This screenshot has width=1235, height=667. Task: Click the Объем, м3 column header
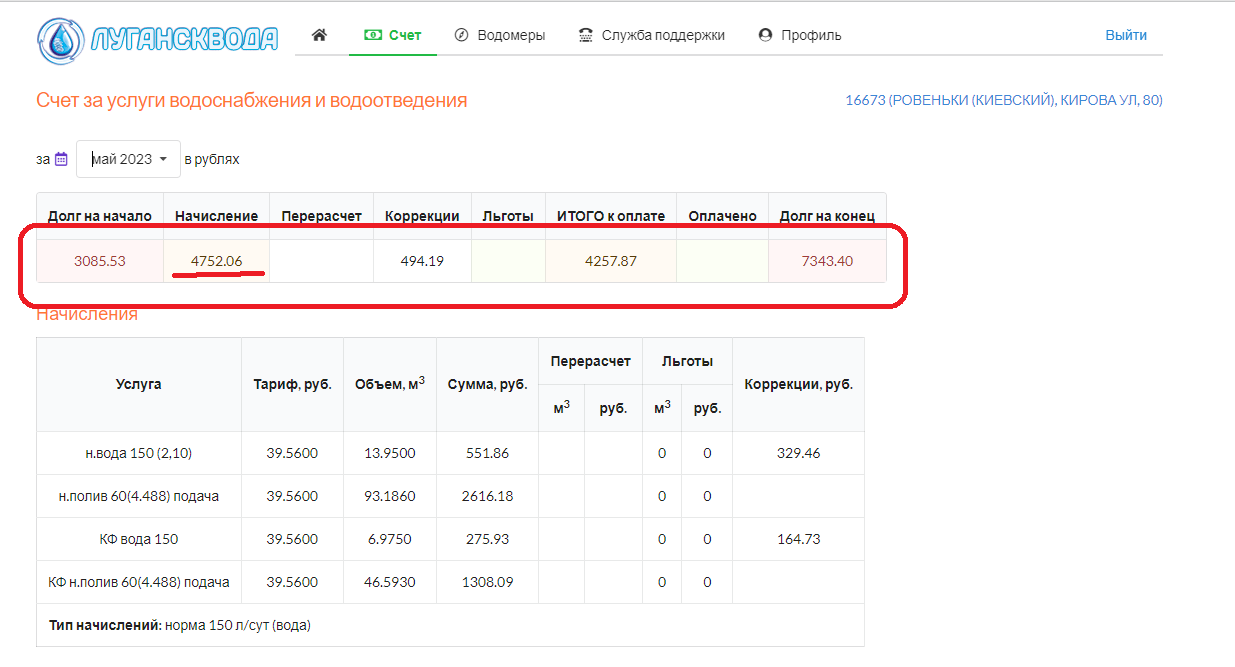tap(390, 384)
